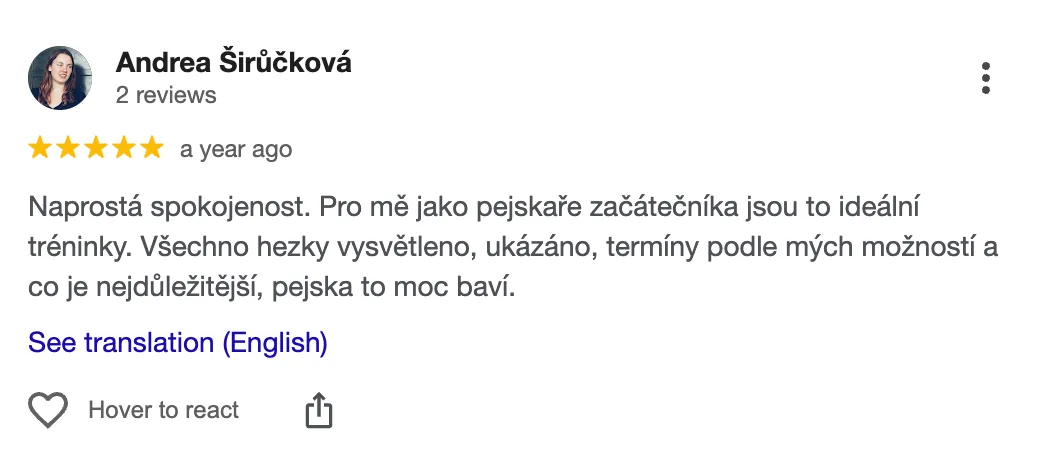Open Andrea Širůčková's profile photo
This screenshot has width=1042, height=472.
(x=60, y=78)
